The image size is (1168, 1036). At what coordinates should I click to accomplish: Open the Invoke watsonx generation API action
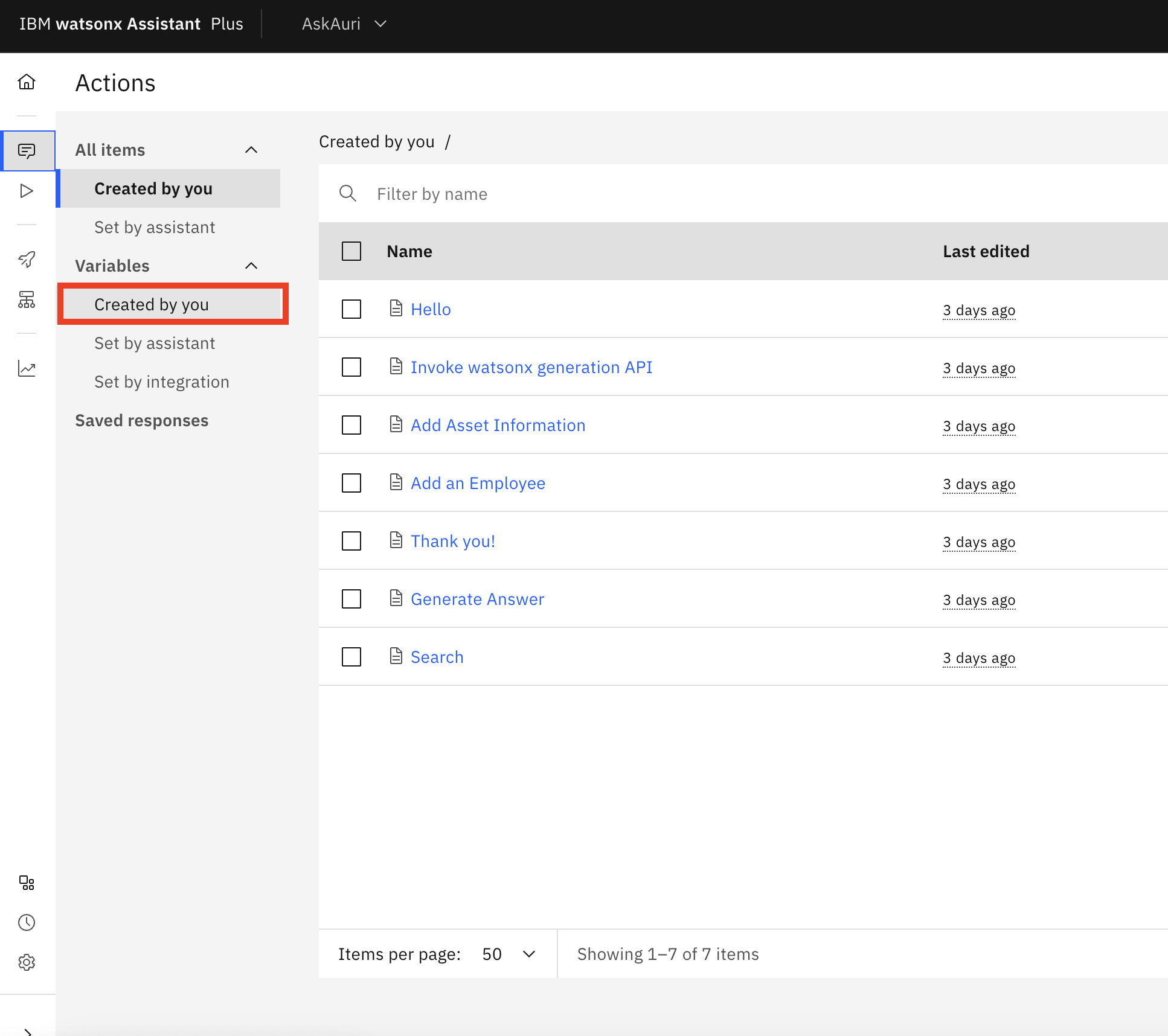531,367
